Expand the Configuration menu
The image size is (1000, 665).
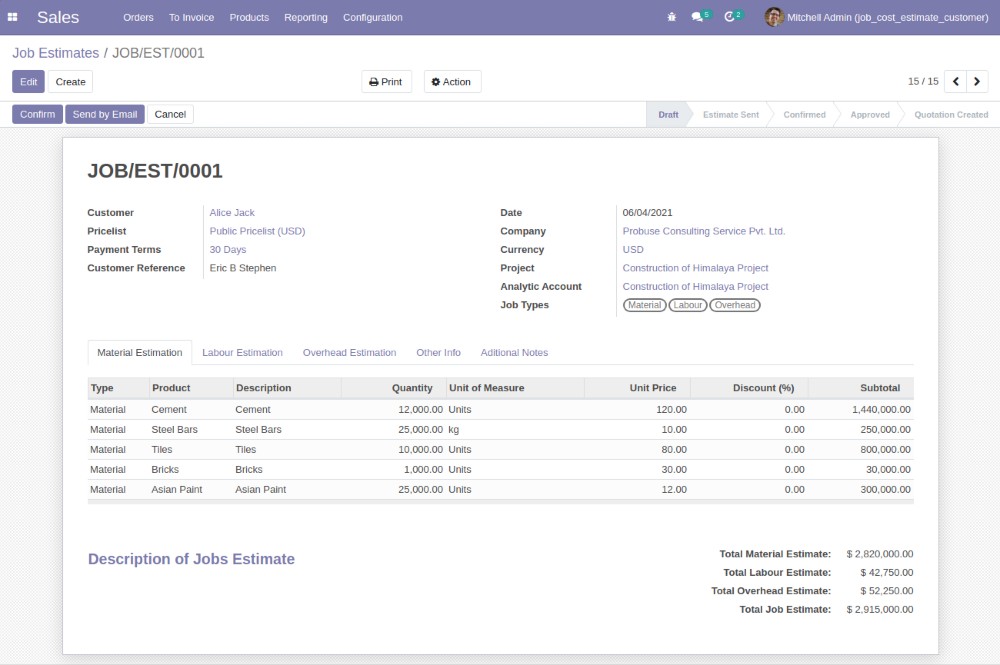(372, 17)
